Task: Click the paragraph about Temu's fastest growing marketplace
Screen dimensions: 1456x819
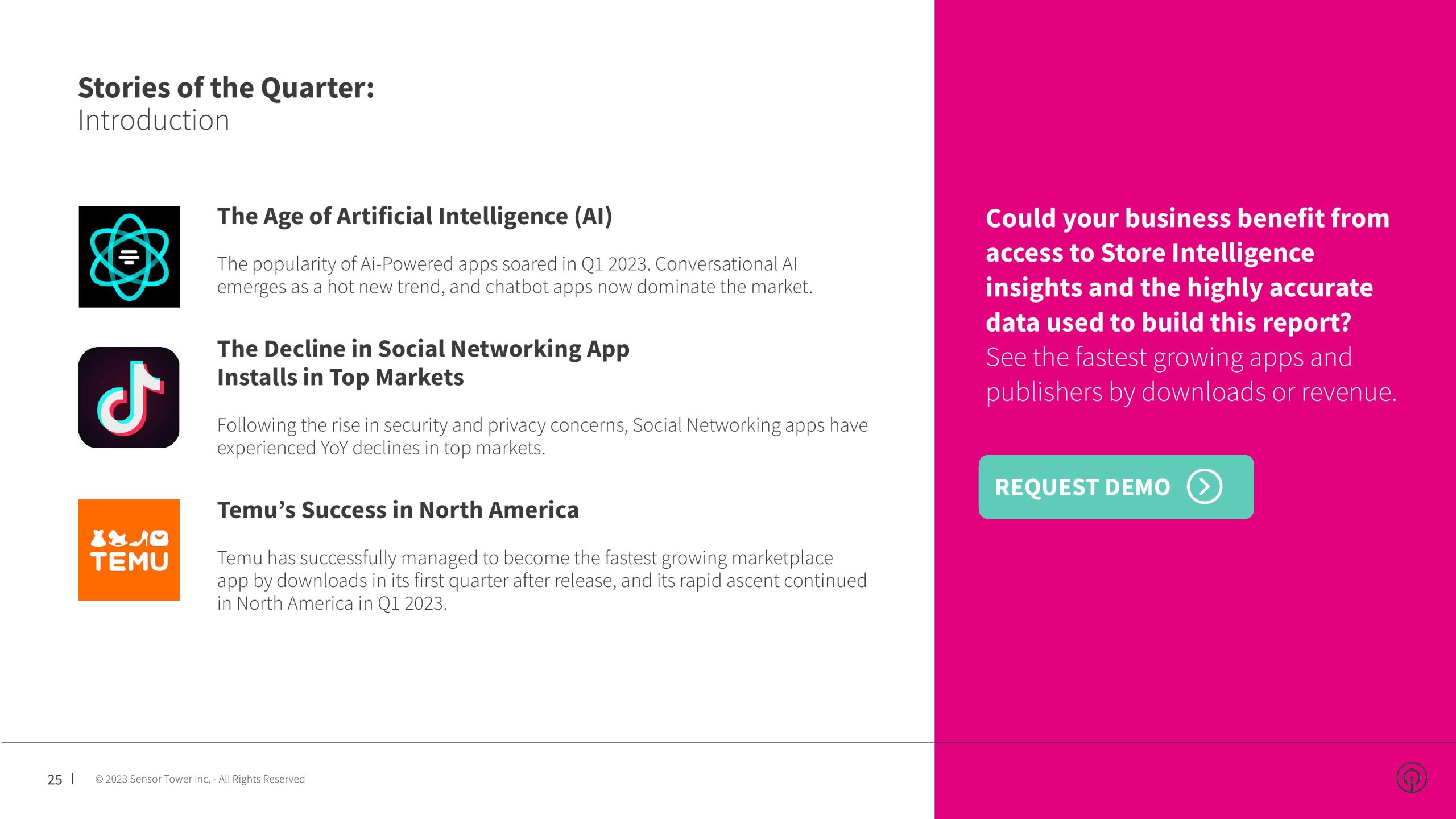Action: (x=541, y=580)
